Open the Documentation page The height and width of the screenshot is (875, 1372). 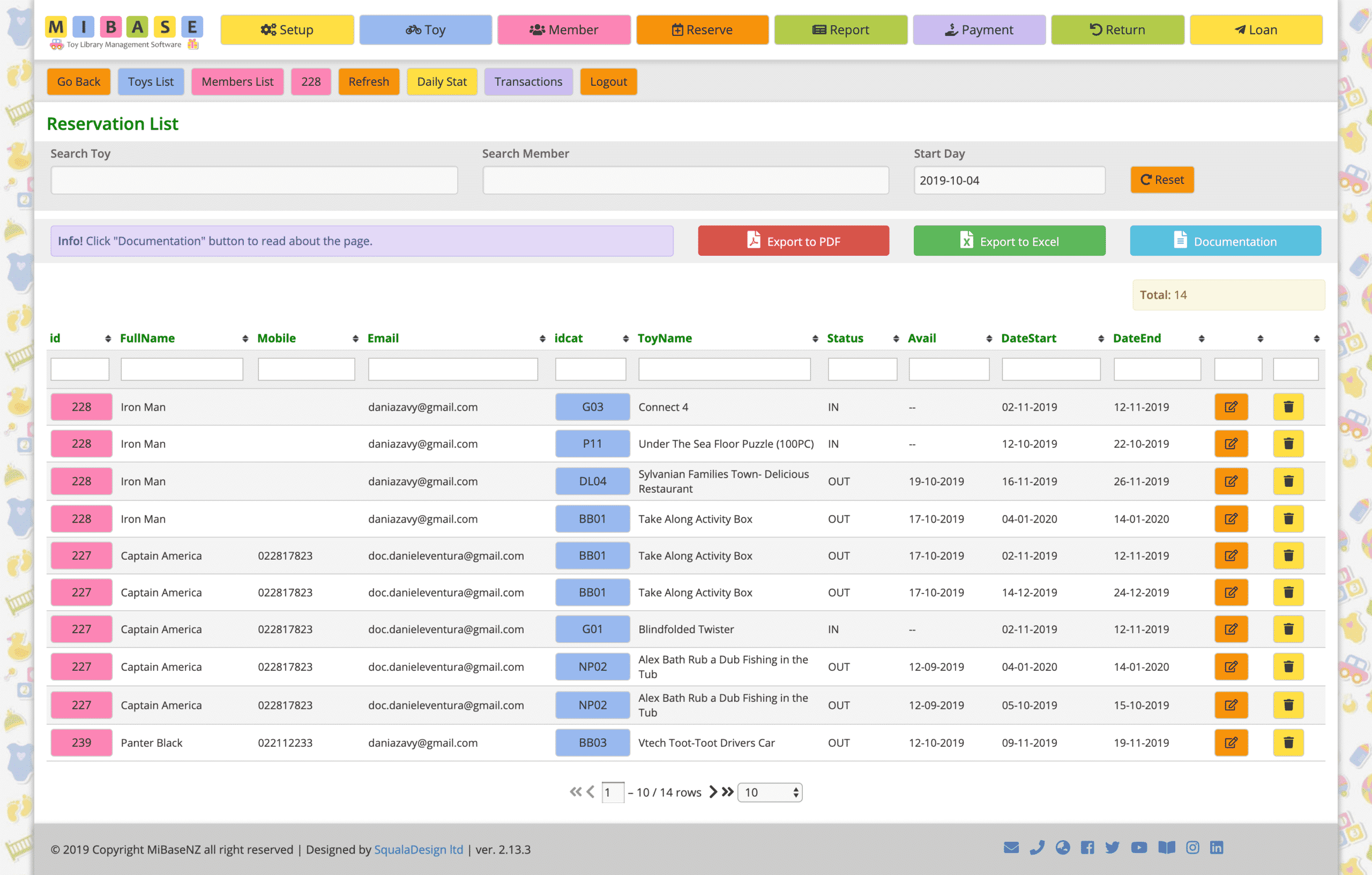[1226, 241]
